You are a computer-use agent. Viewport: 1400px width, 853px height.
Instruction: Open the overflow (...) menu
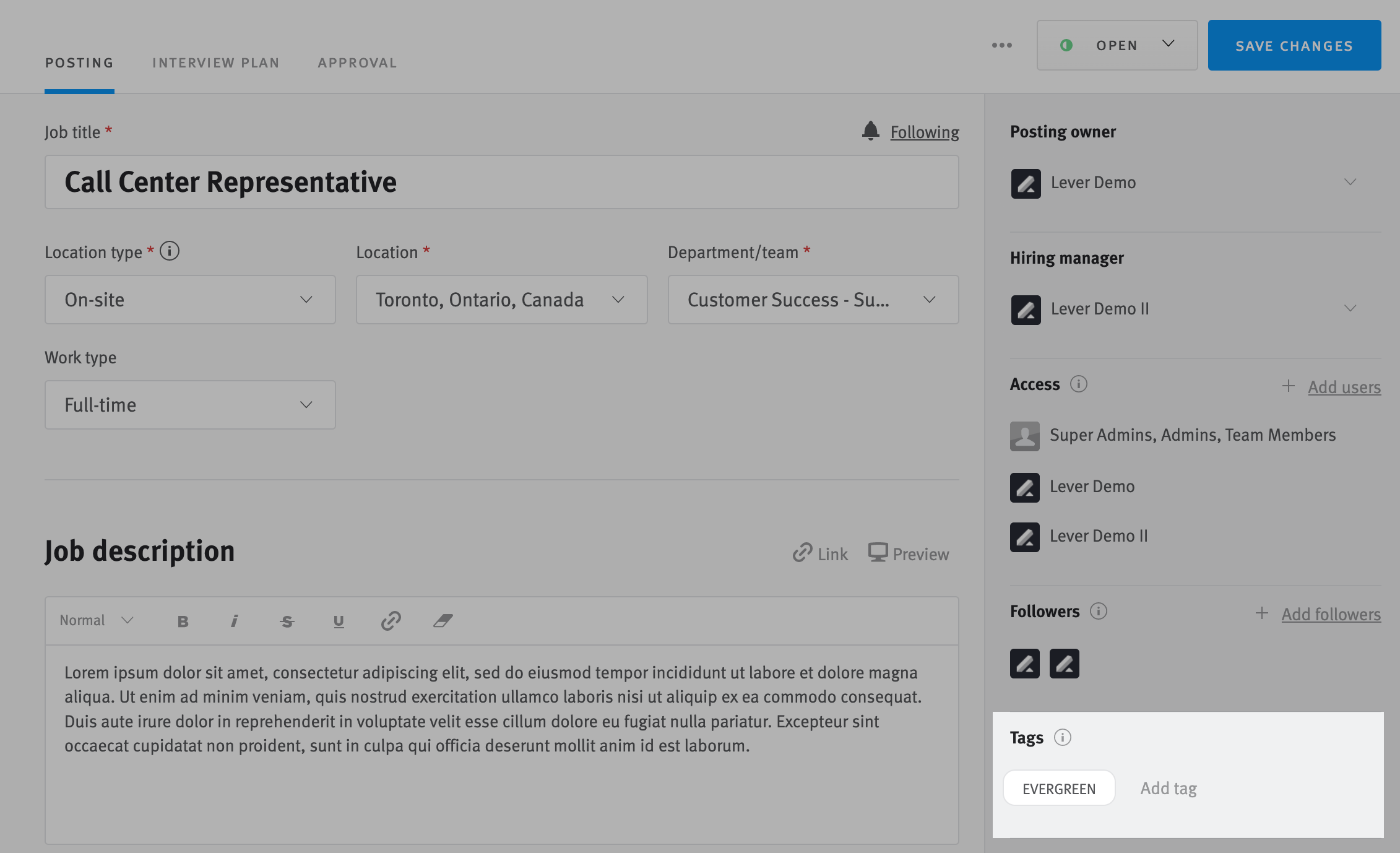click(x=1001, y=45)
